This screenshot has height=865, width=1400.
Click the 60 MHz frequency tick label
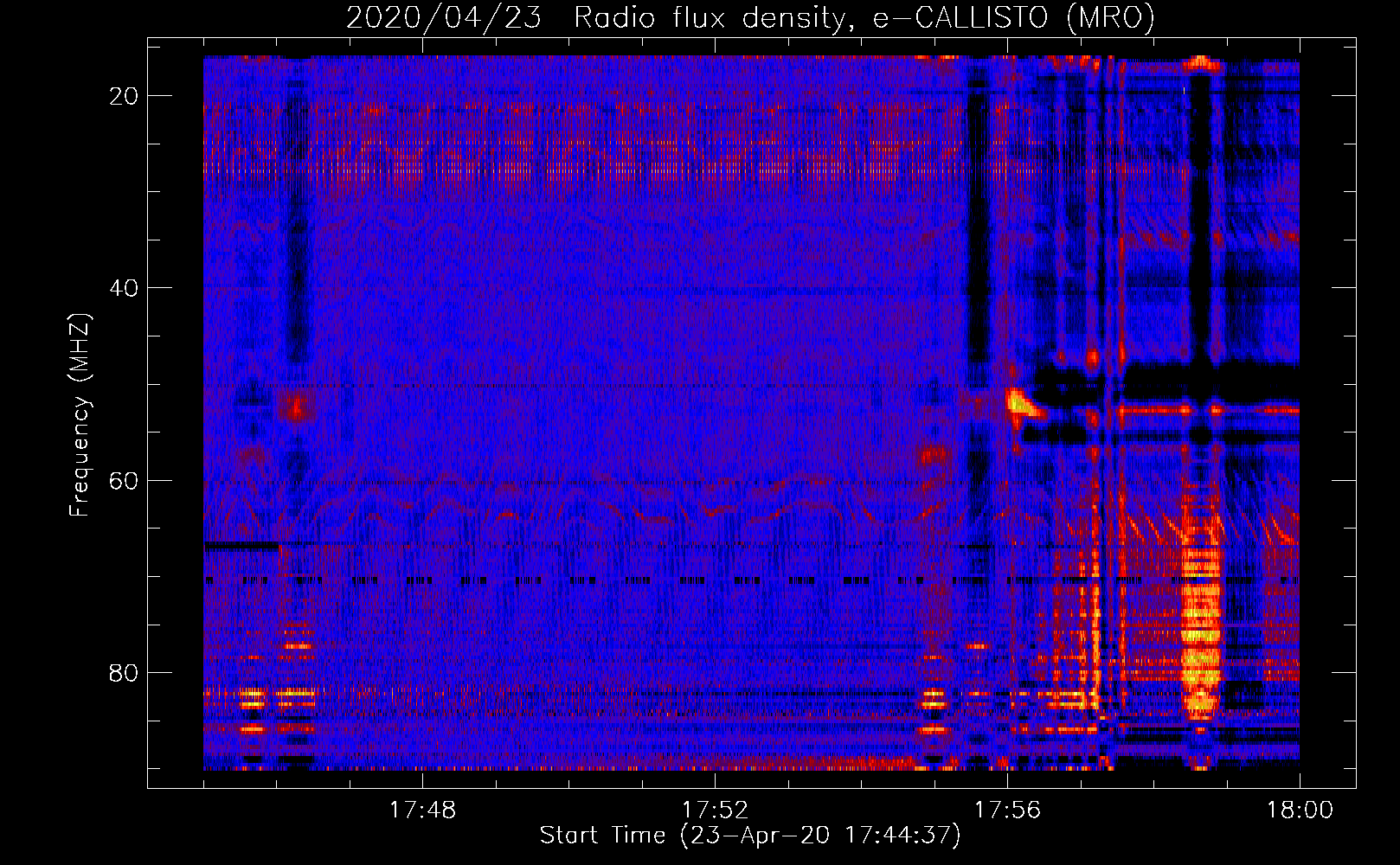pos(124,480)
